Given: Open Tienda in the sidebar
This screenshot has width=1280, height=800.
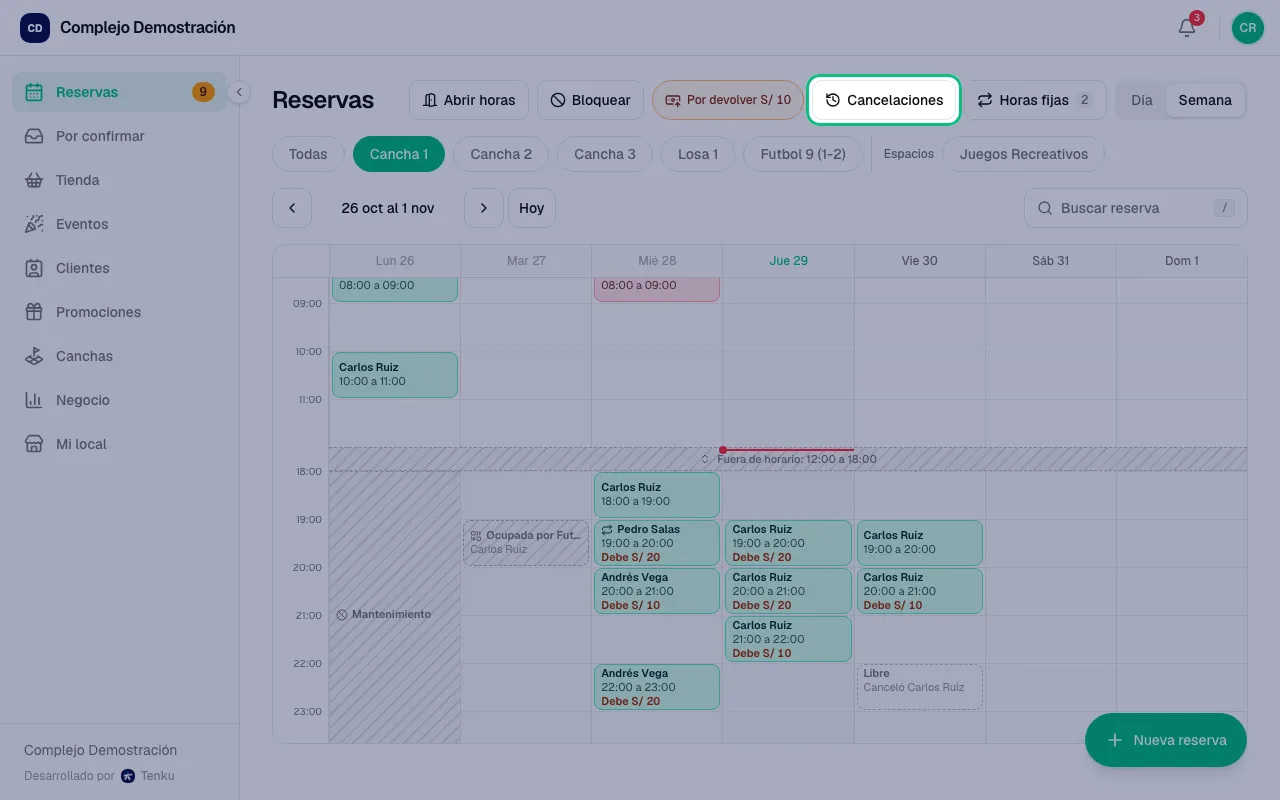Looking at the screenshot, I should point(119,180).
